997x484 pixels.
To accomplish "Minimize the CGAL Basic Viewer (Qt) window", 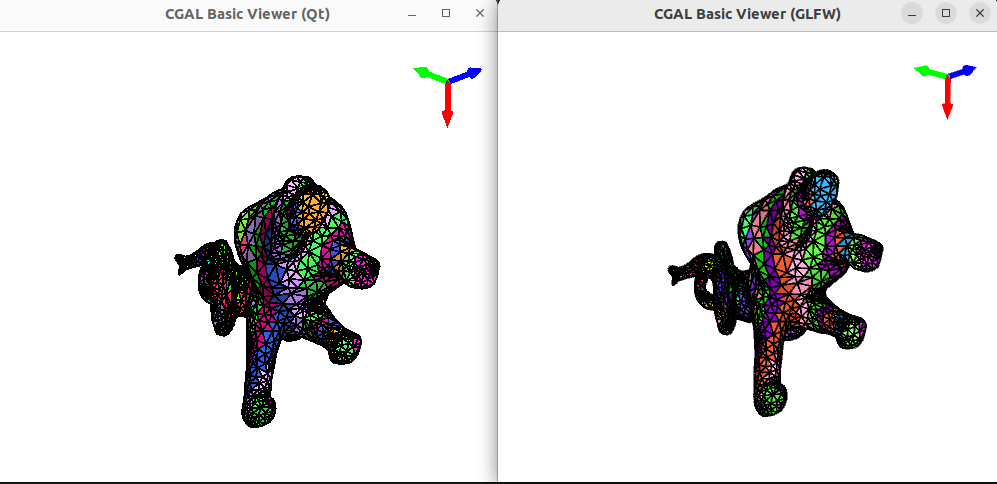I will pos(412,14).
